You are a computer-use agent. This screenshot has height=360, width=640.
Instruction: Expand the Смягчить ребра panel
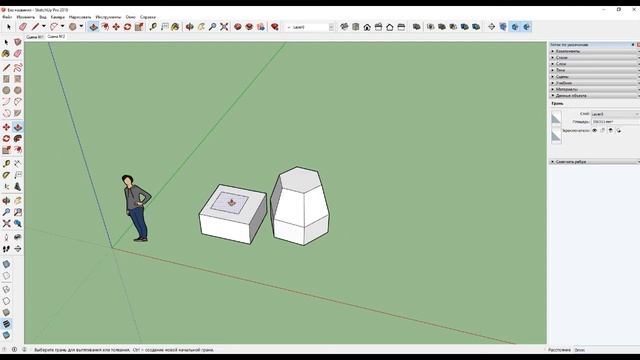(x=594, y=162)
